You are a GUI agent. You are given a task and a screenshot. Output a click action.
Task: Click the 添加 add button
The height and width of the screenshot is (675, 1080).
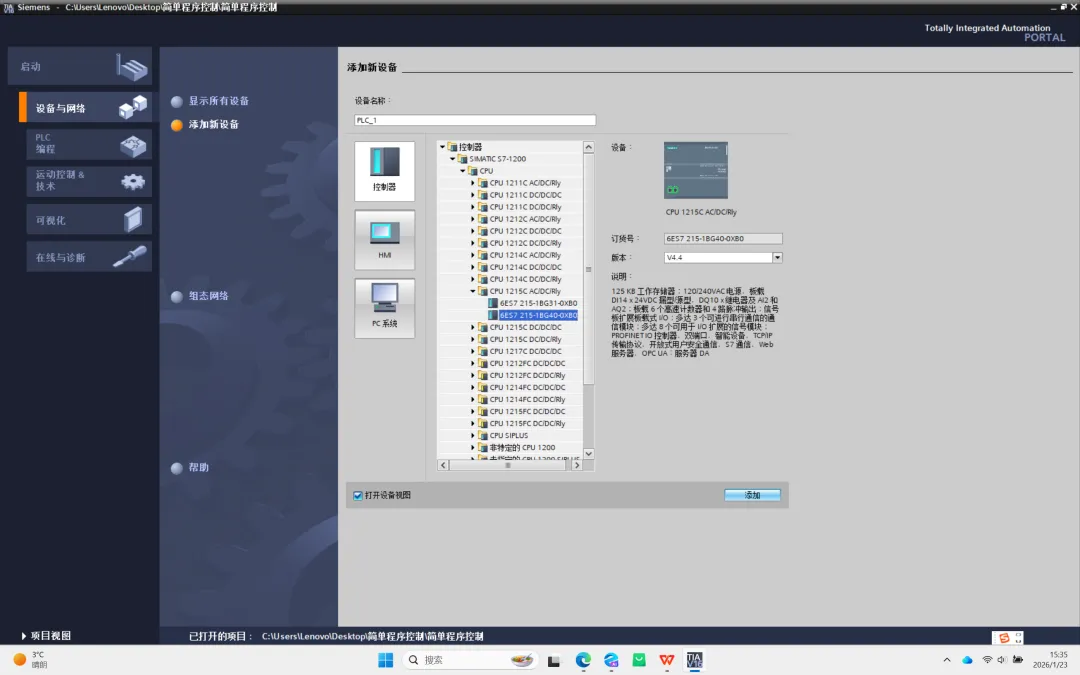752,495
